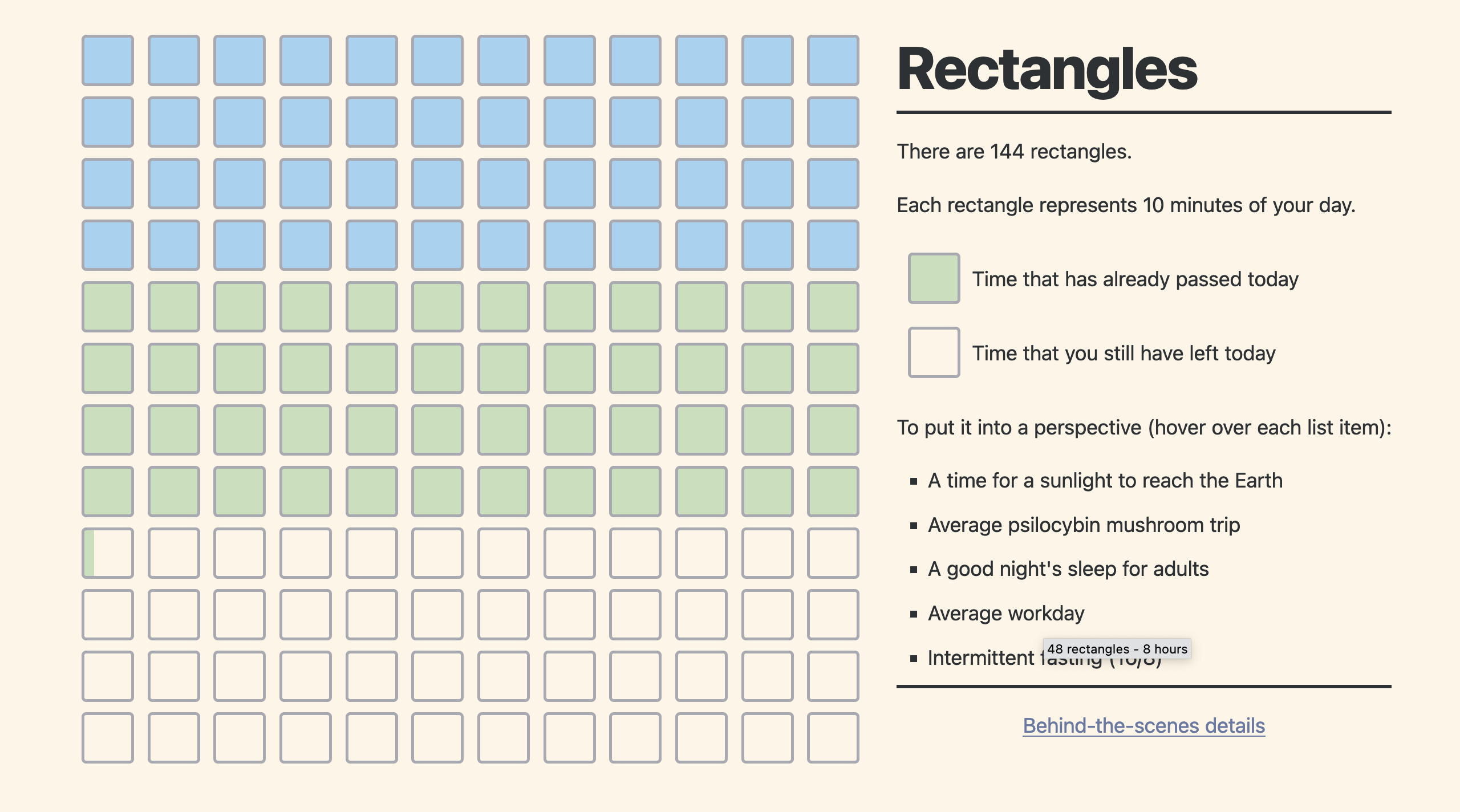Click the partially filled rectangle starting row nine
Image resolution: width=1460 pixels, height=812 pixels.
point(108,552)
